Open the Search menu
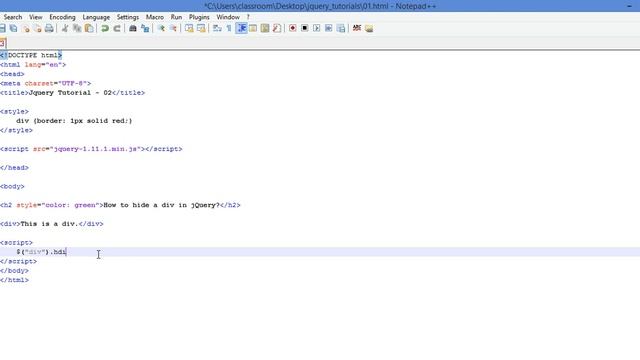Image resolution: width=640 pixels, height=360 pixels. [x=13, y=17]
